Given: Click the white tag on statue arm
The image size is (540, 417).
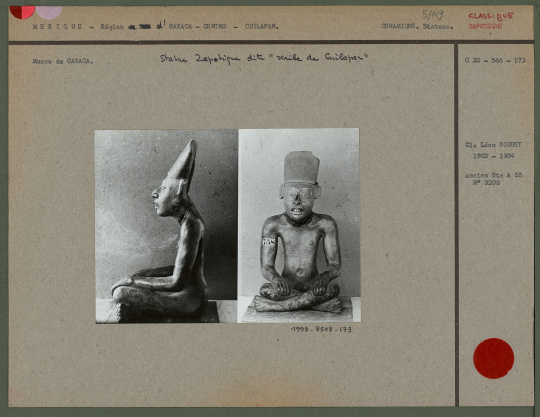Looking at the screenshot, I should click(x=269, y=242).
